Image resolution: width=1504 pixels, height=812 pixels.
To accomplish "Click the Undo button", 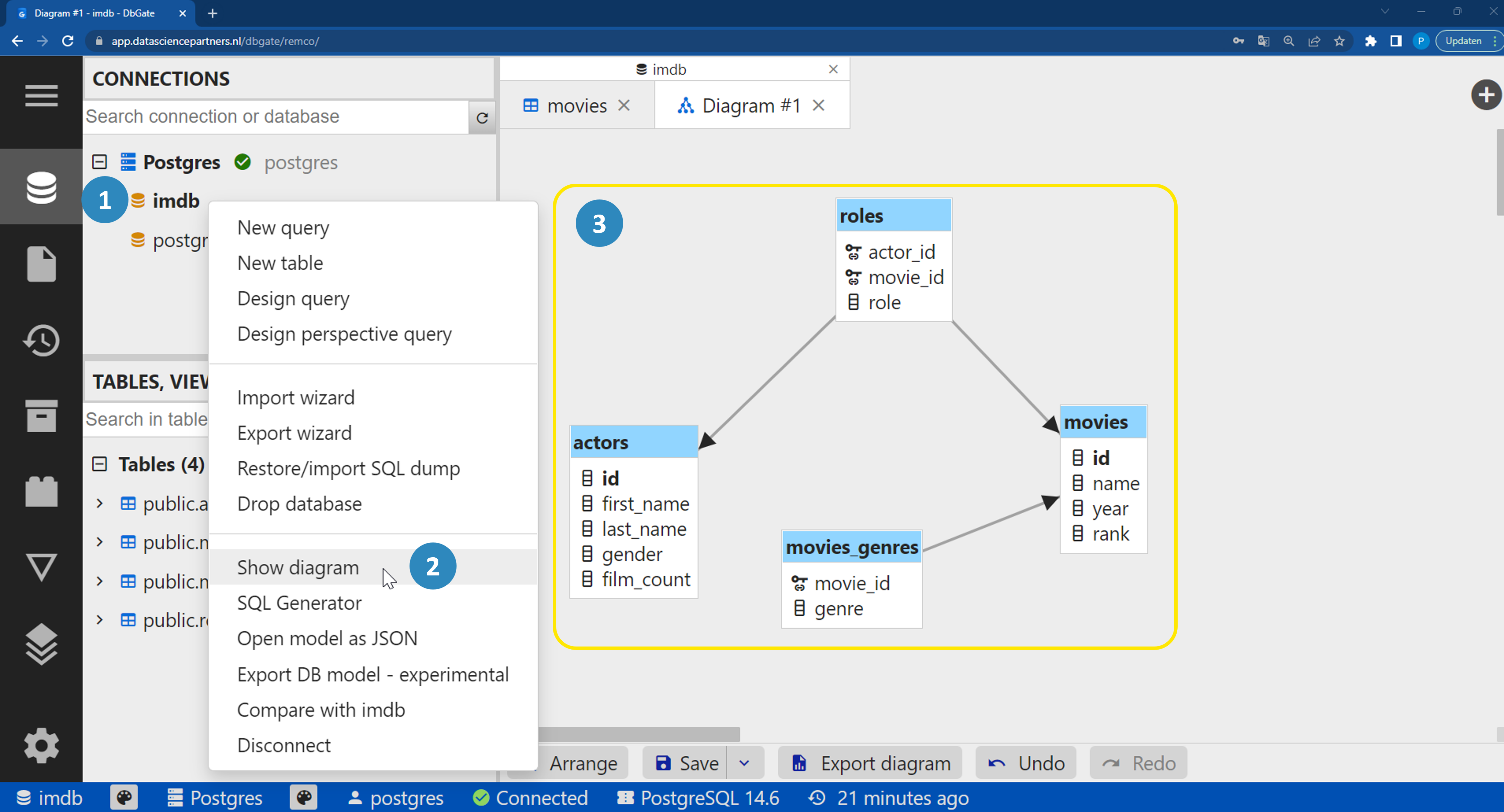I will (x=1026, y=763).
